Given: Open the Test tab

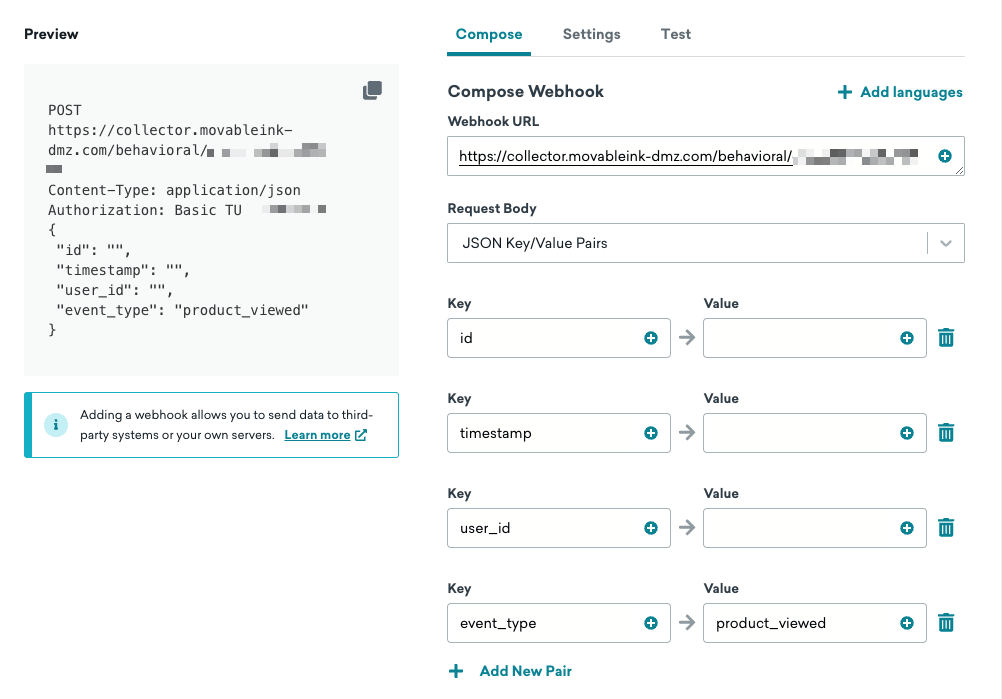Looking at the screenshot, I should pos(675,33).
